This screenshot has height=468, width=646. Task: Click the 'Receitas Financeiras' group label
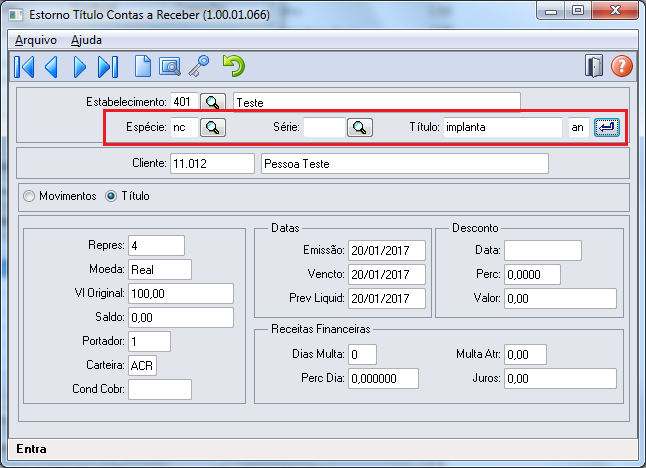(321, 329)
